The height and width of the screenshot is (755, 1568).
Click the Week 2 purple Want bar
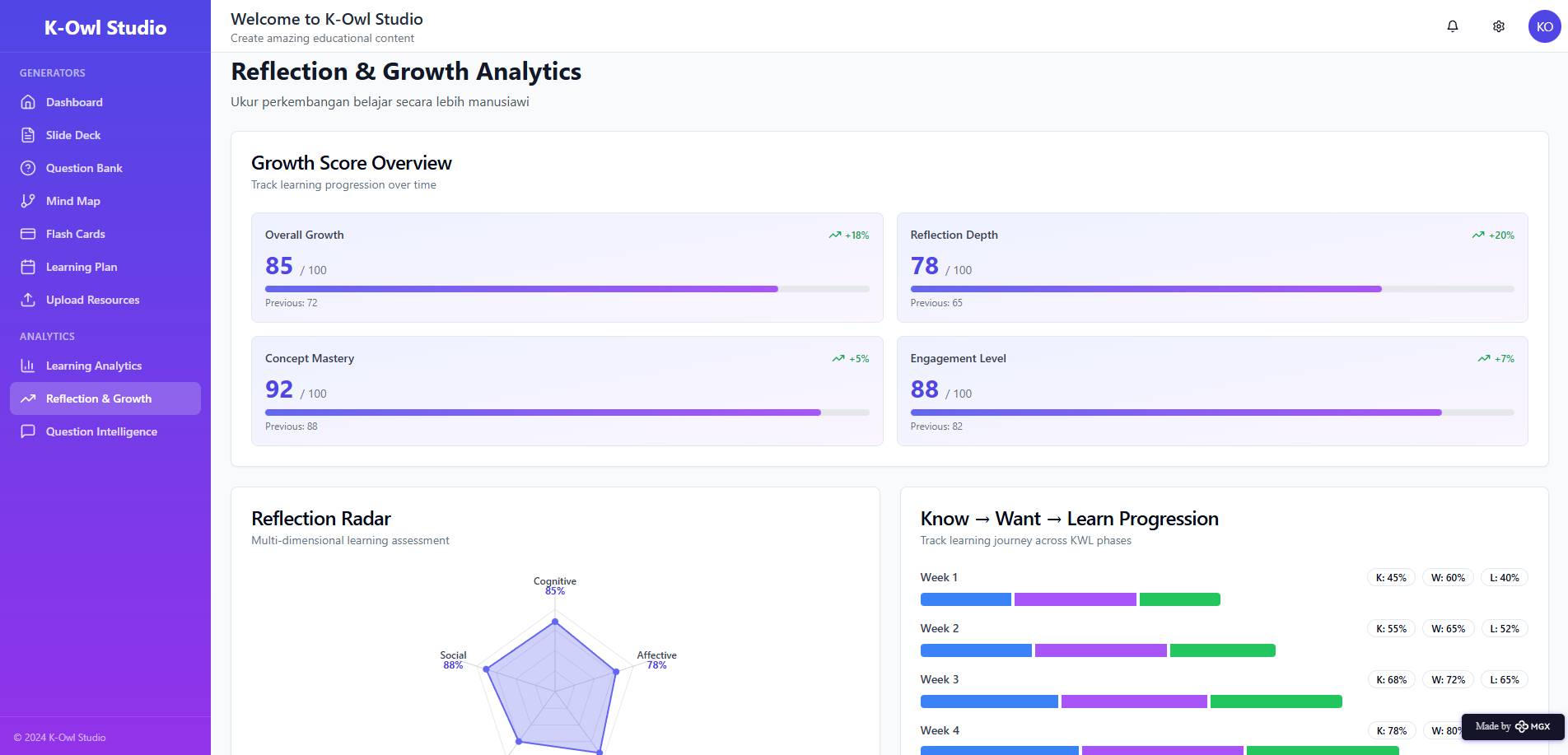[x=1101, y=650]
